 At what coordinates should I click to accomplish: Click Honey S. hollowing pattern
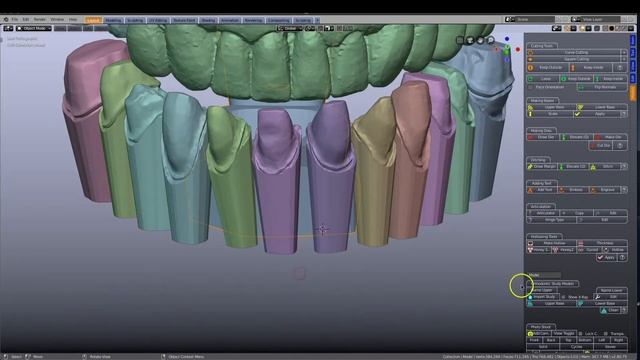(x=539, y=250)
